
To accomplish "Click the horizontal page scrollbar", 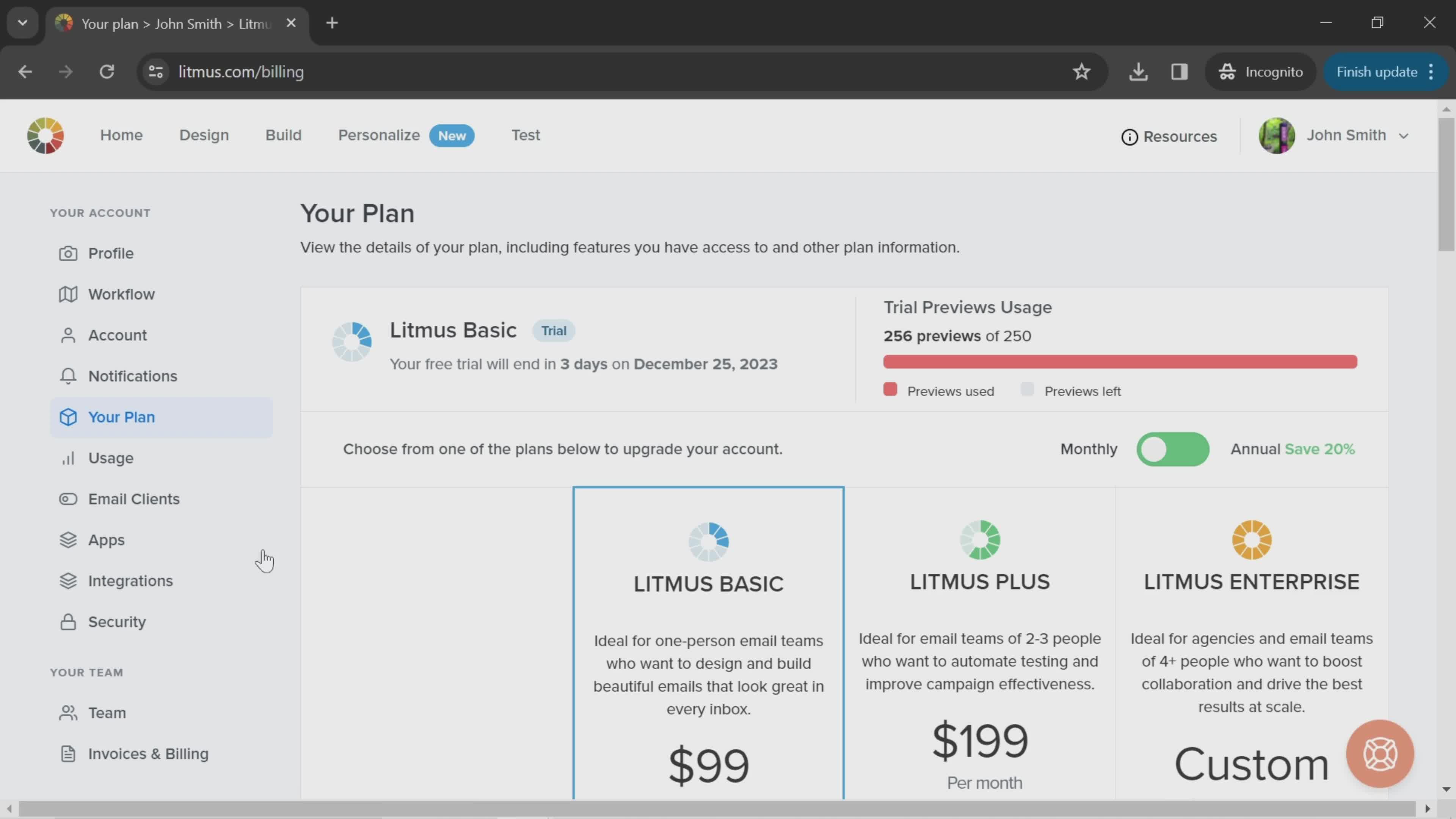I will click(718, 809).
